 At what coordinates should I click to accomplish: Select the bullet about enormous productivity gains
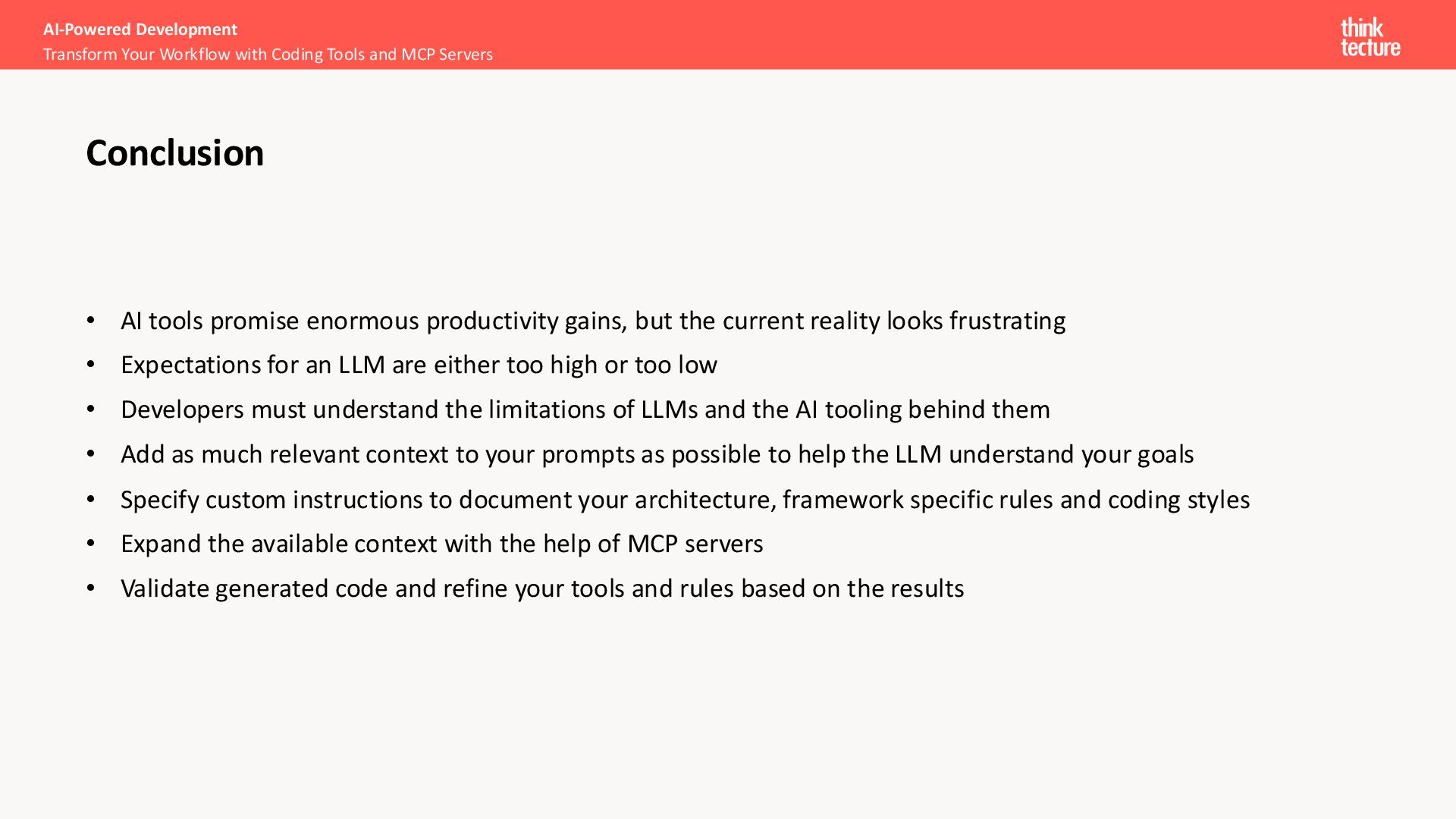tap(593, 321)
